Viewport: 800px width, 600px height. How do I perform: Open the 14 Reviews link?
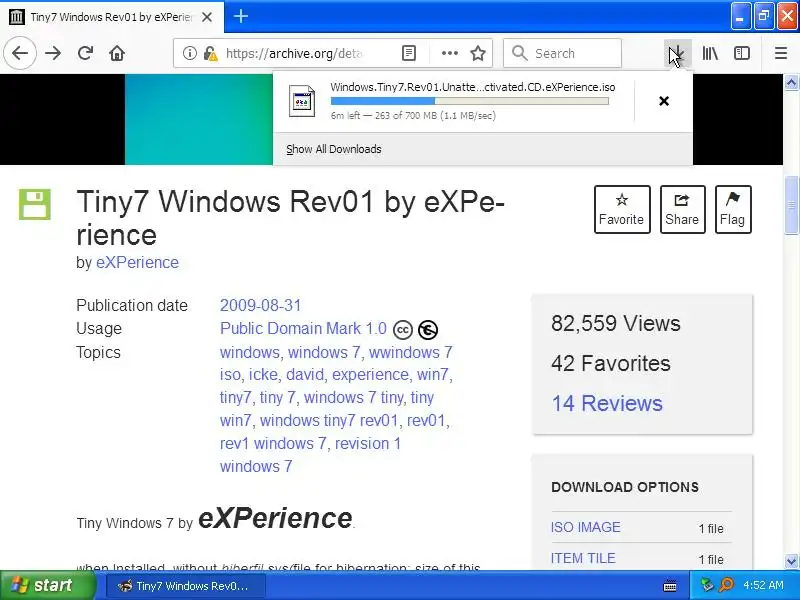tap(607, 403)
